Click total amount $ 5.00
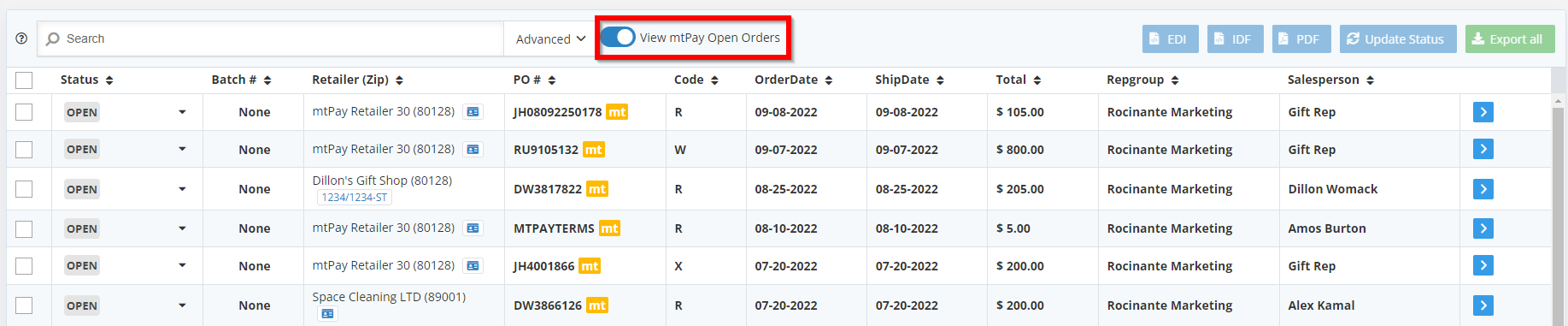This screenshot has width=1568, height=326. click(1013, 228)
